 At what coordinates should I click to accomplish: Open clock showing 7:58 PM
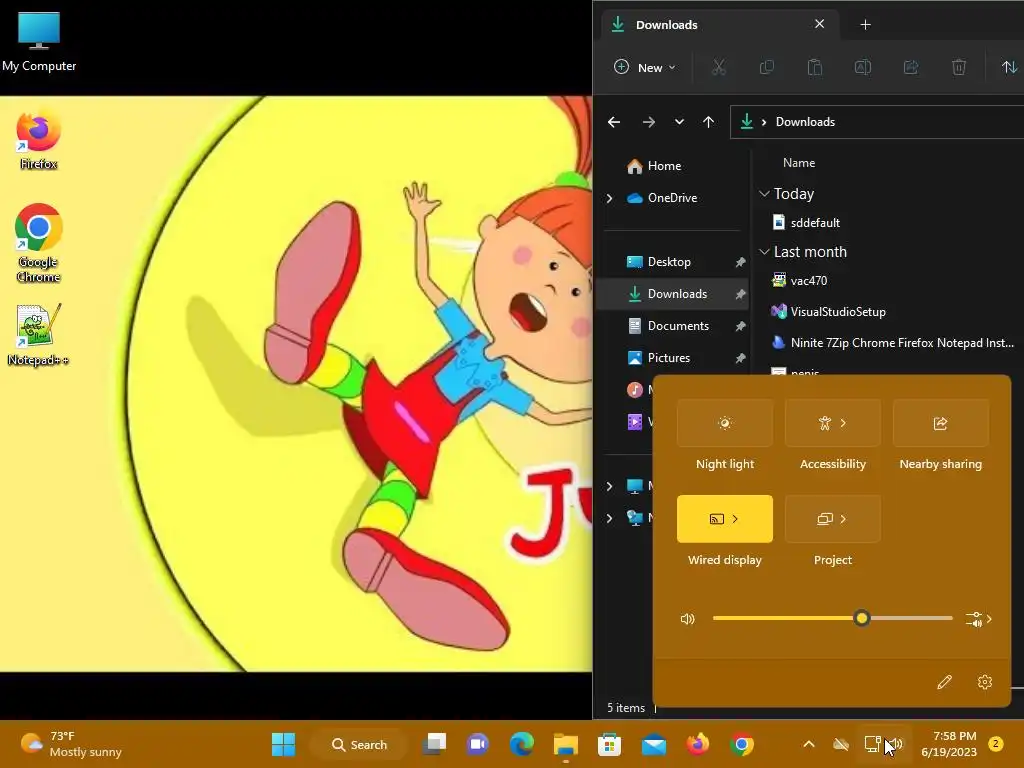tap(950, 744)
